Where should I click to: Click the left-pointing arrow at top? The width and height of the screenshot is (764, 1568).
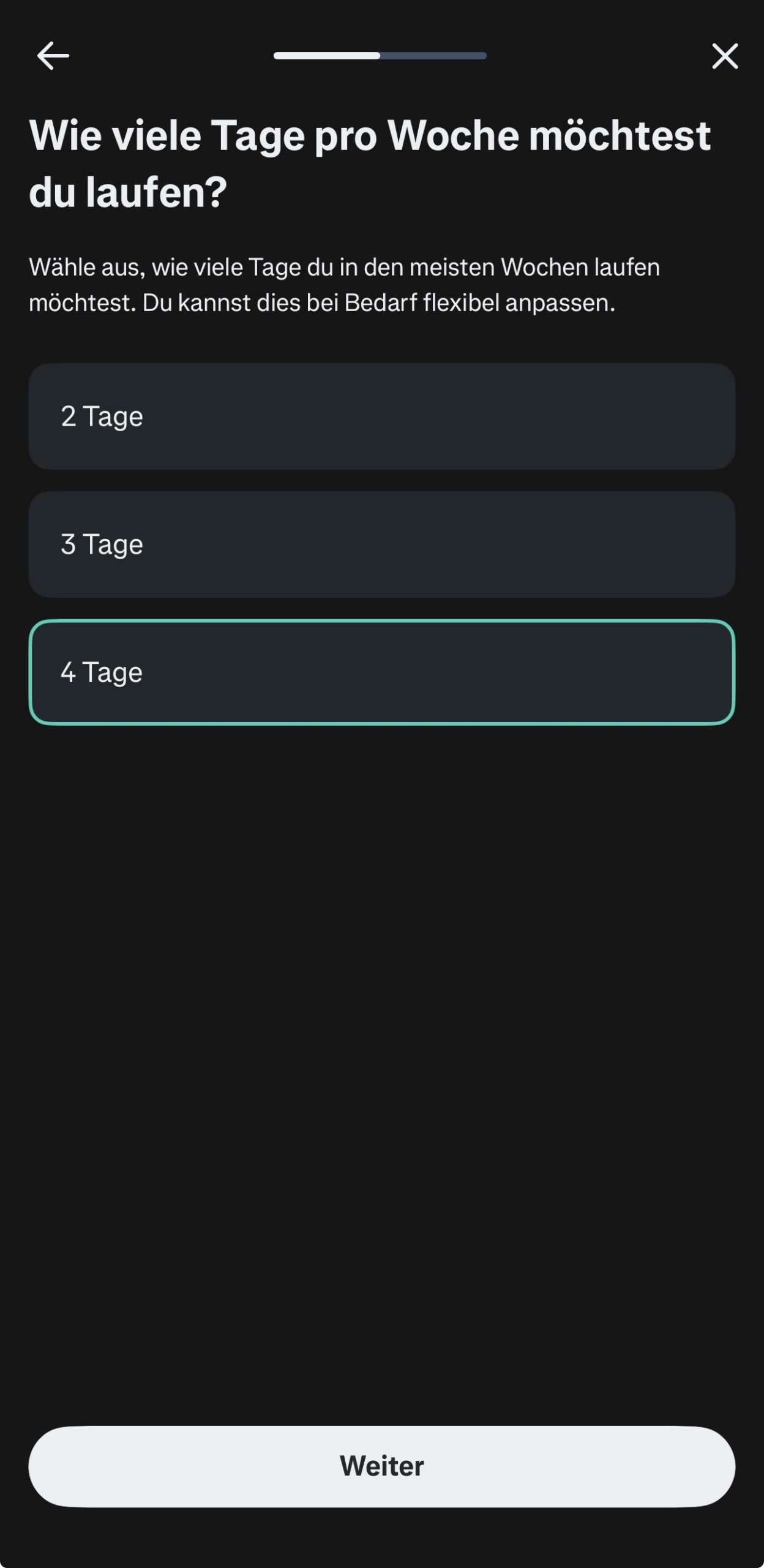click(x=53, y=56)
